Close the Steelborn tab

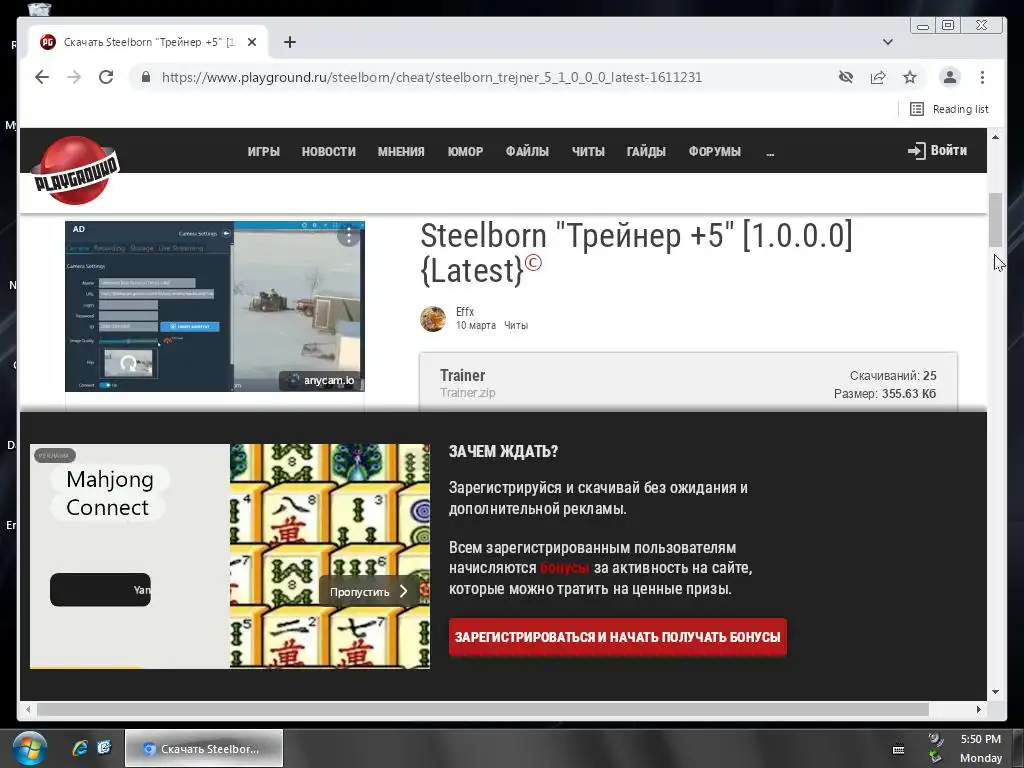[x=252, y=42]
